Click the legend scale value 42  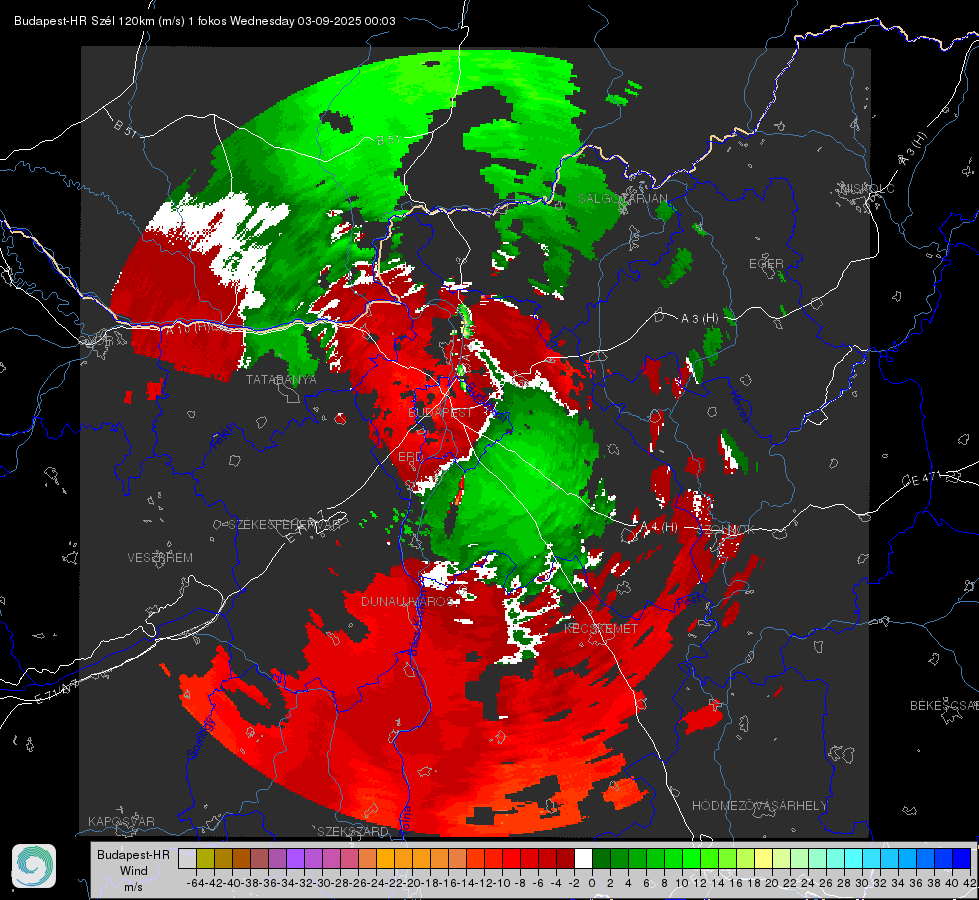[970, 884]
